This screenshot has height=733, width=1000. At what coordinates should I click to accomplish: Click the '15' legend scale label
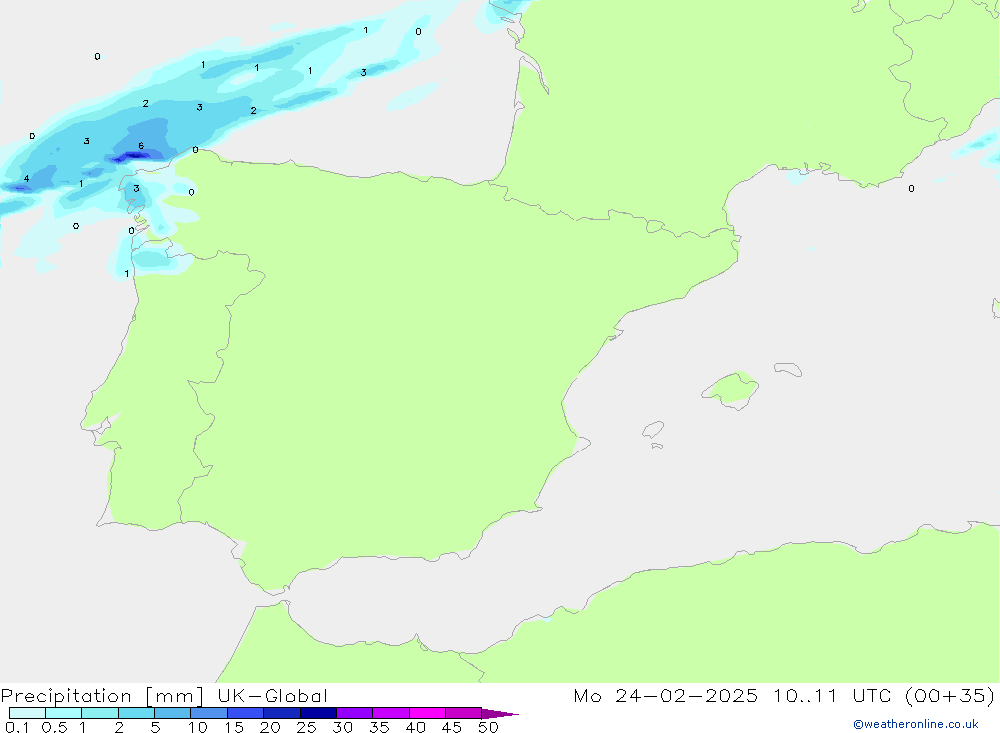pos(234,727)
